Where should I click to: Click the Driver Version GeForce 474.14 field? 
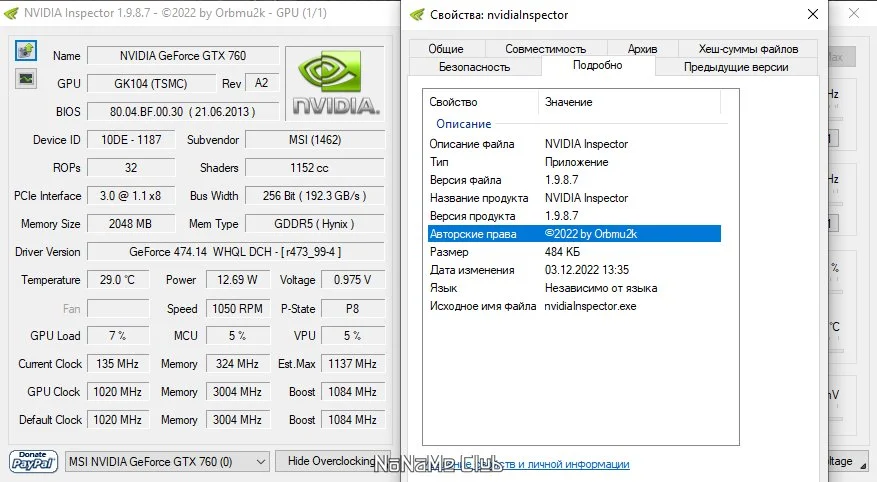pos(236,252)
